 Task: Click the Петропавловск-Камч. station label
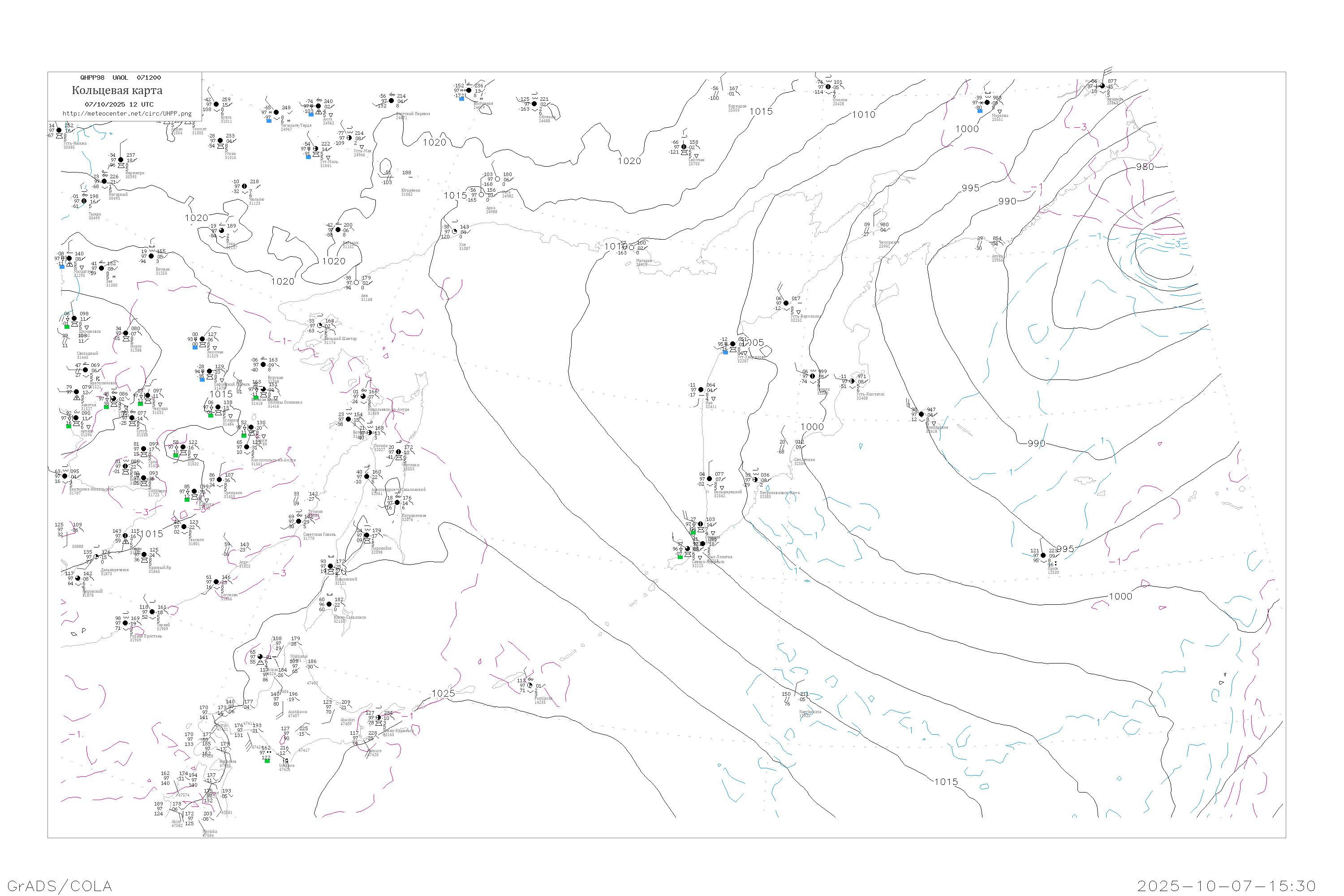pyautogui.click(x=780, y=492)
